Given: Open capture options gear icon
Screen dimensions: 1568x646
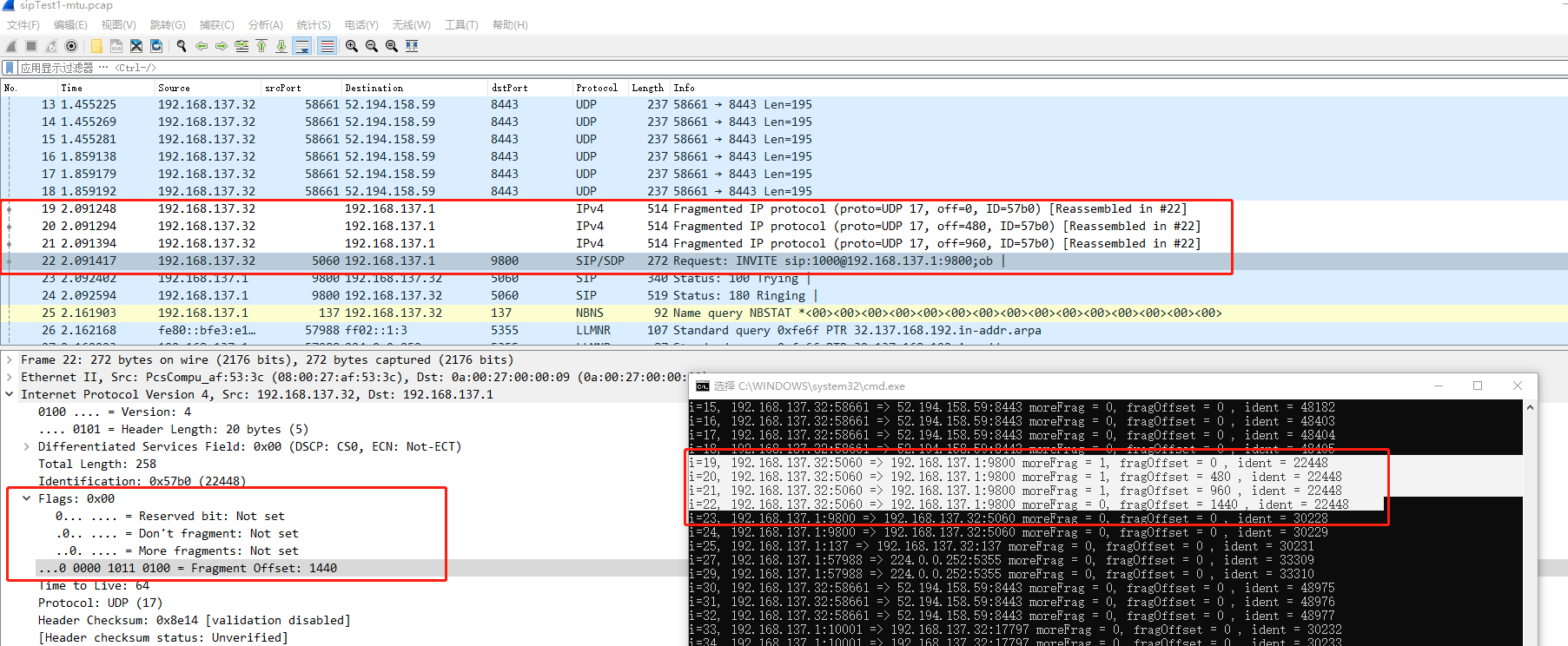Looking at the screenshot, I should coord(71,46).
